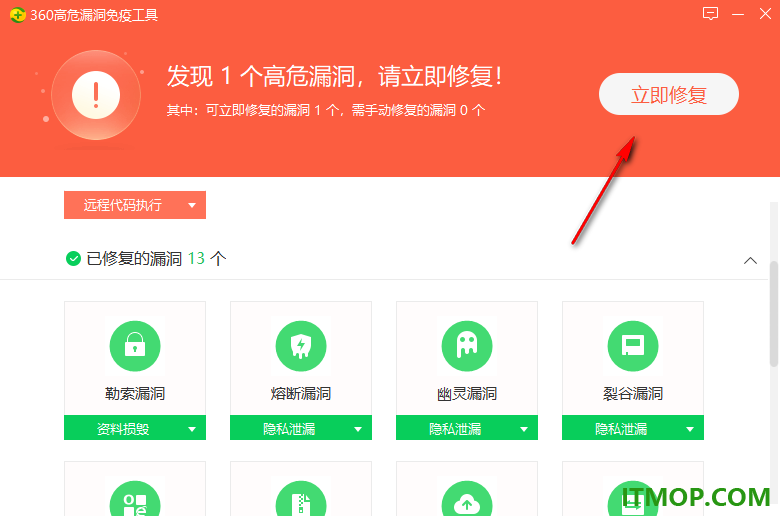This screenshot has height=520, width=780.
Task: Click the 裂谷漏洞 label text
Action: [x=633, y=394]
